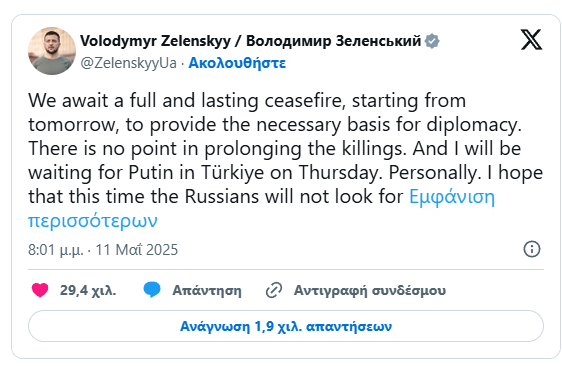
Task: Open Zelenskyy's profile picture
Action: tap(52, 51)
